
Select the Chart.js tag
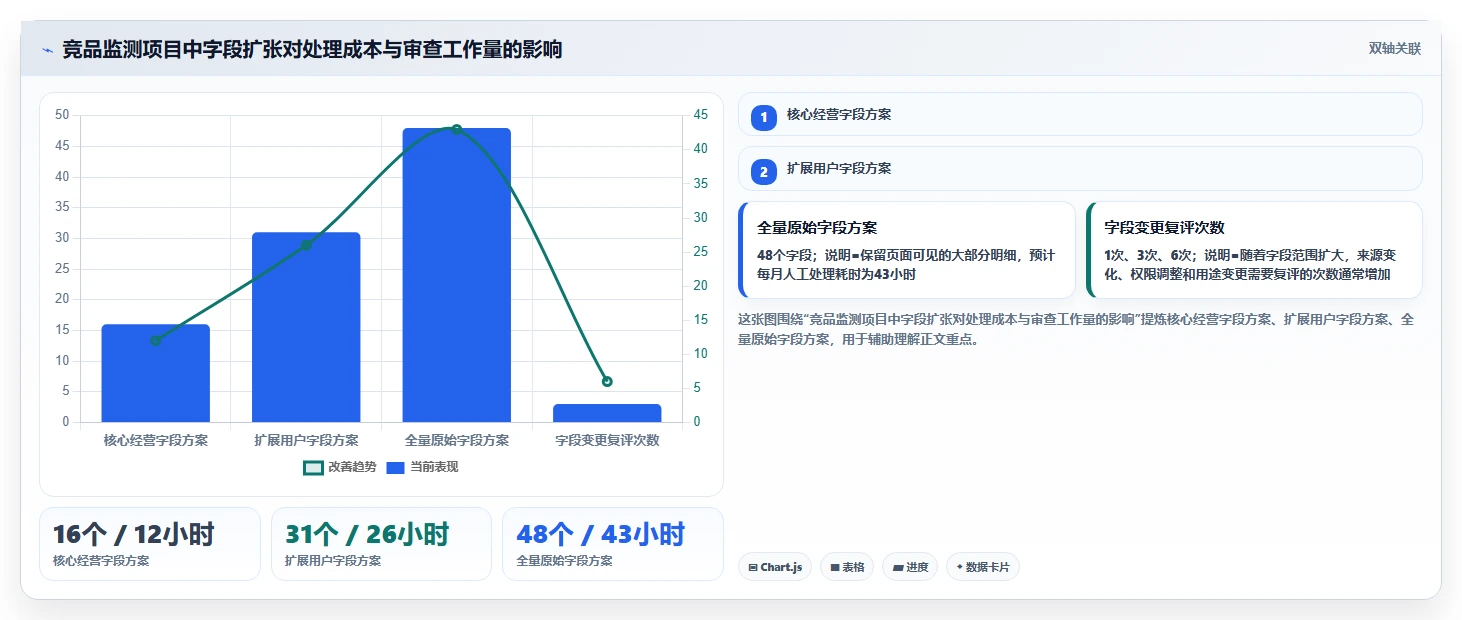tap(775, 567)
